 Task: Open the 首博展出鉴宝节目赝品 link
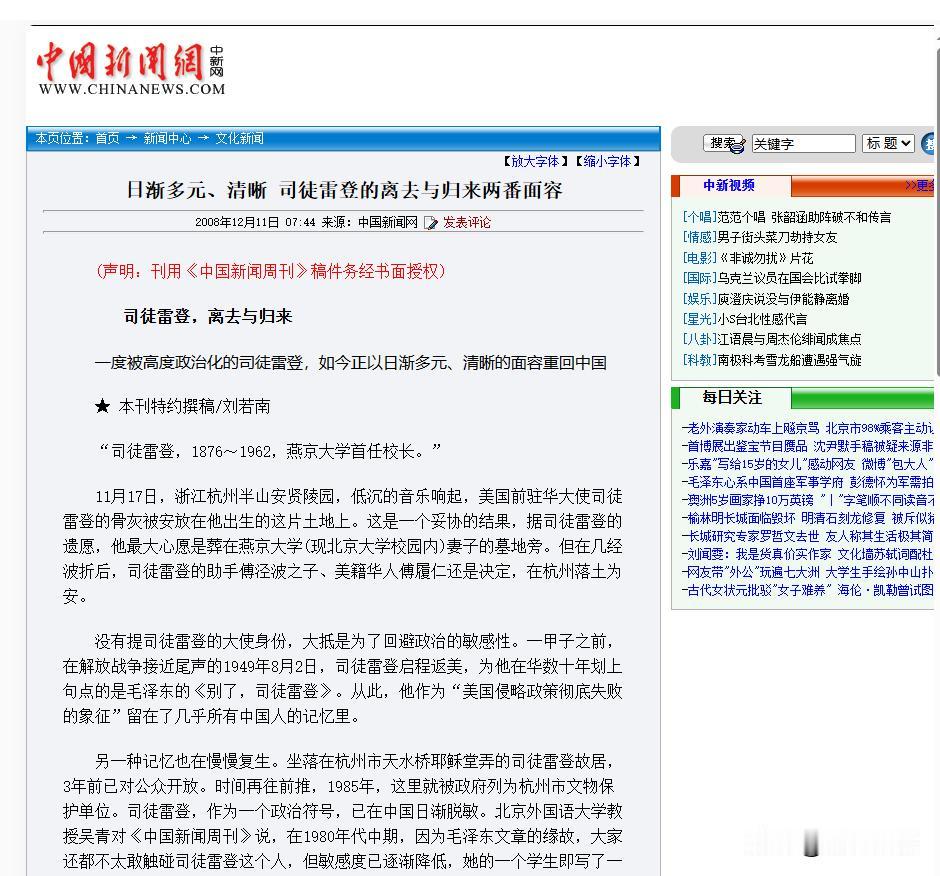tap(746, 446)
